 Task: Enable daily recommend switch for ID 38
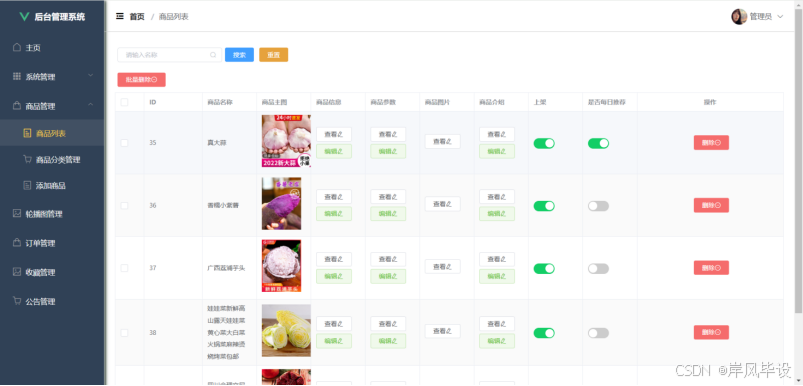tap(598, 333)
